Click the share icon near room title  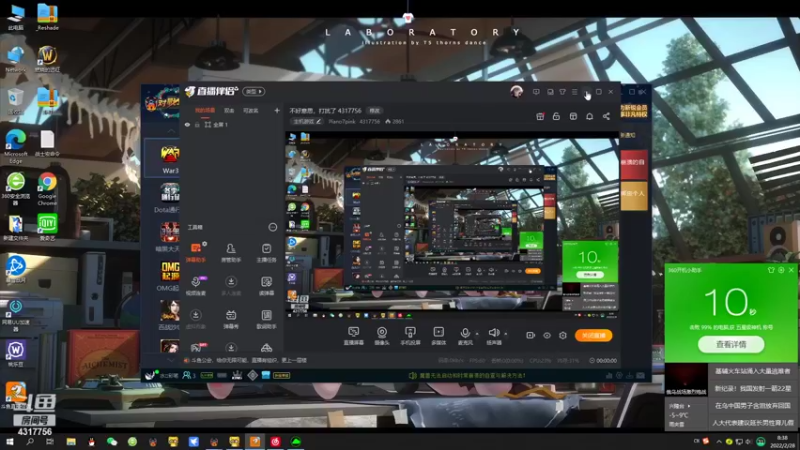[606, 116]
